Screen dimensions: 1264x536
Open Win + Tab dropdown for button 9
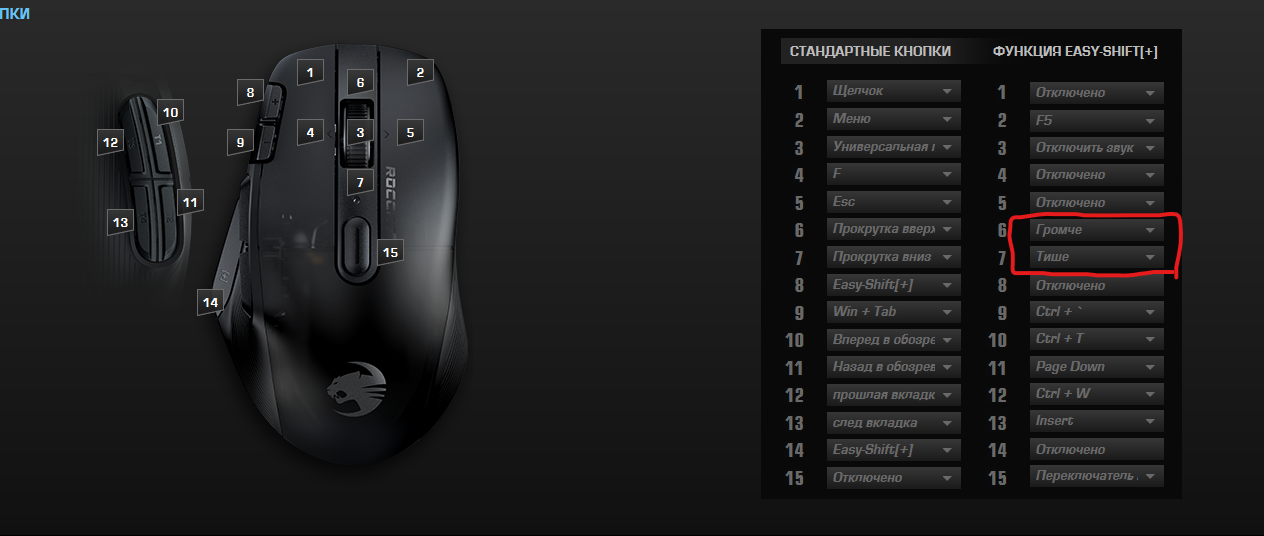tap(894, 312)
